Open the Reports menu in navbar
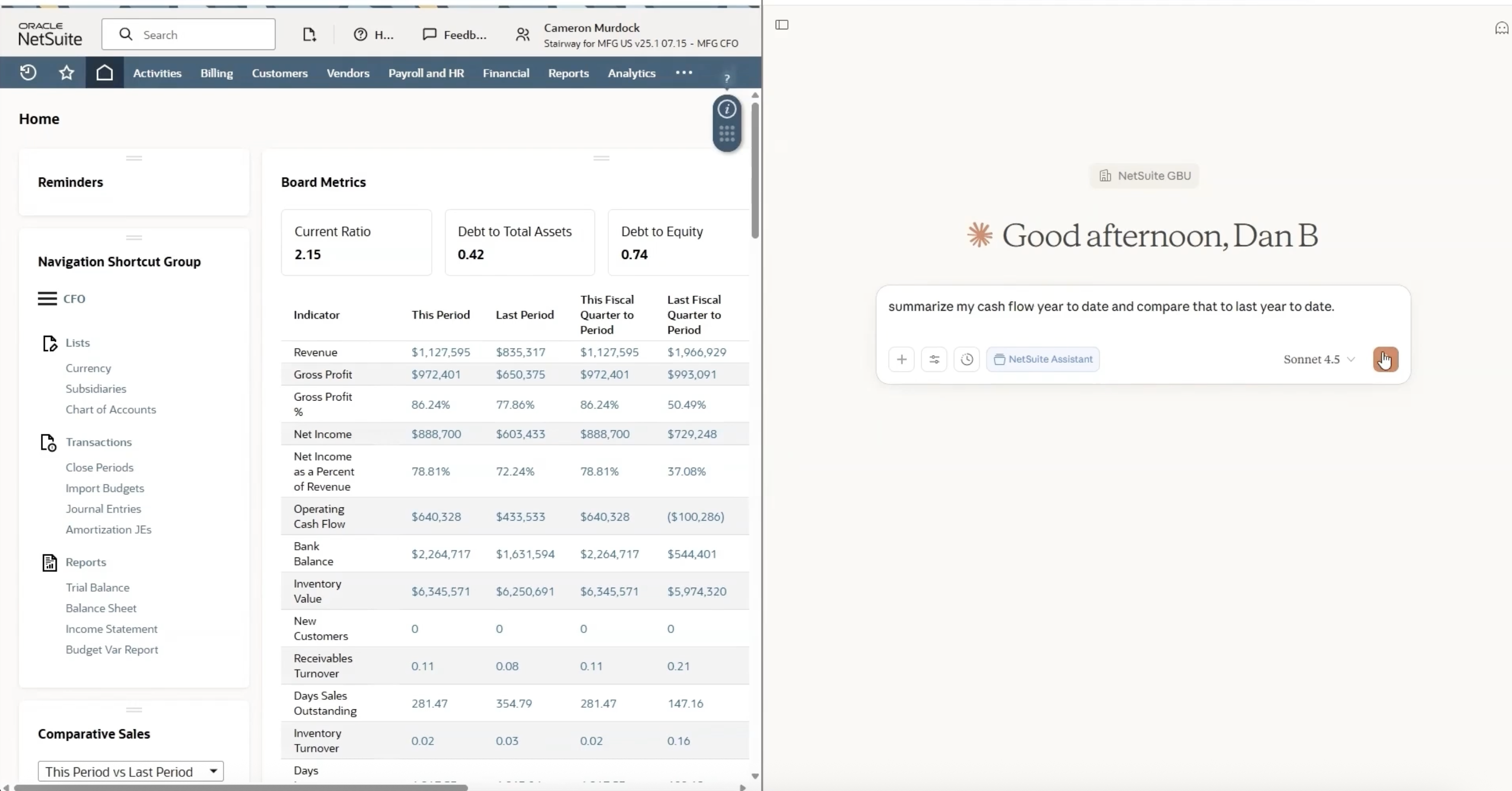Screen dimensions: 1512x791 click(x=568, y=73)
